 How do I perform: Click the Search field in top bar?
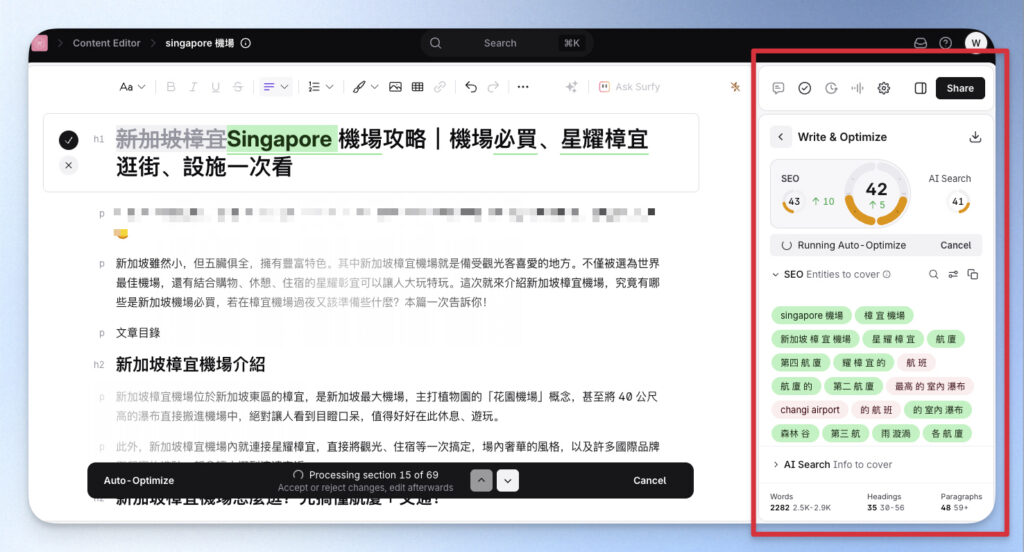pos(505,43)
